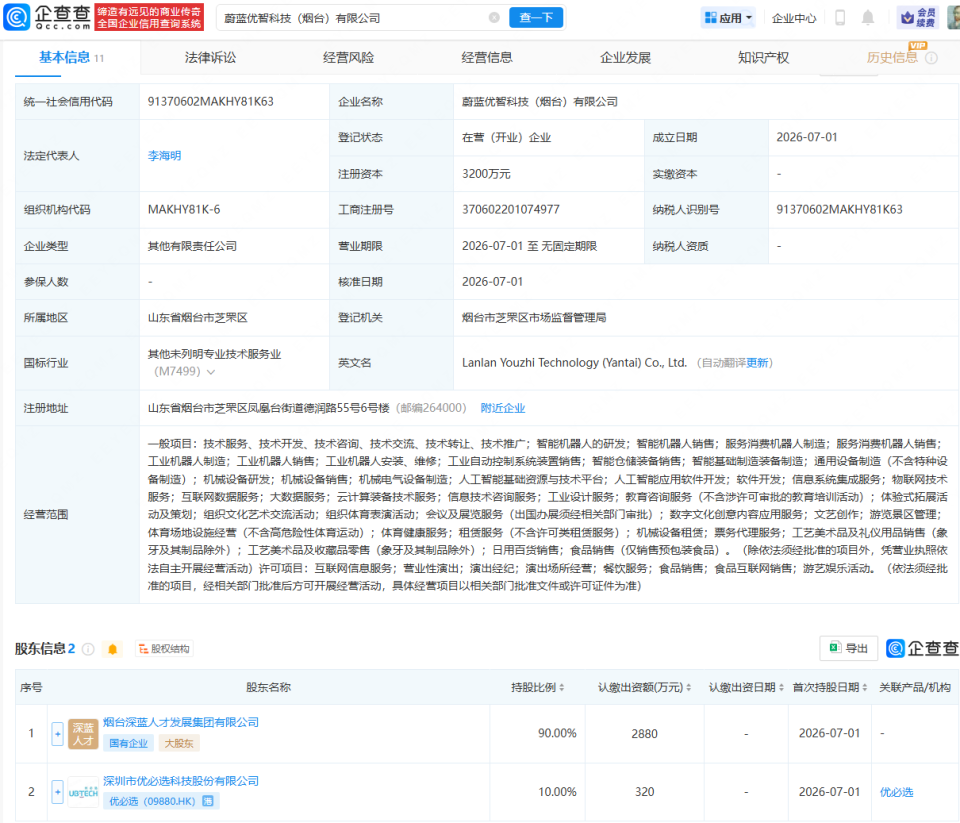Click 90.00% shareholding value
This screenshot has height=823, width=960.
click(x=557, y=734)
